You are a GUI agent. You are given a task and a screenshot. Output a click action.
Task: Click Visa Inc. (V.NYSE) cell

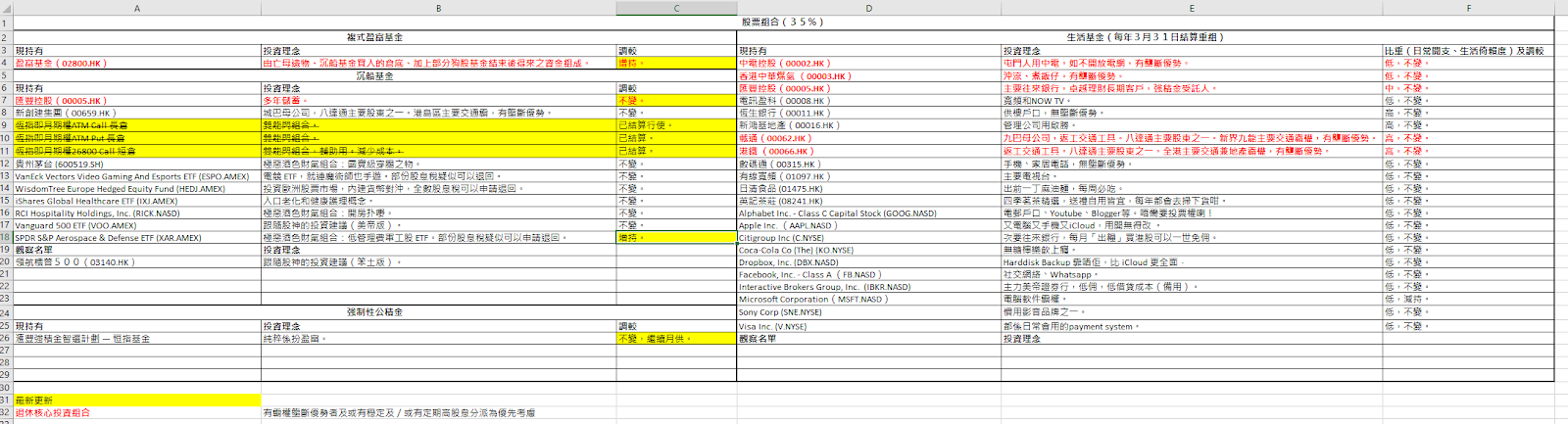pos(868,326)
